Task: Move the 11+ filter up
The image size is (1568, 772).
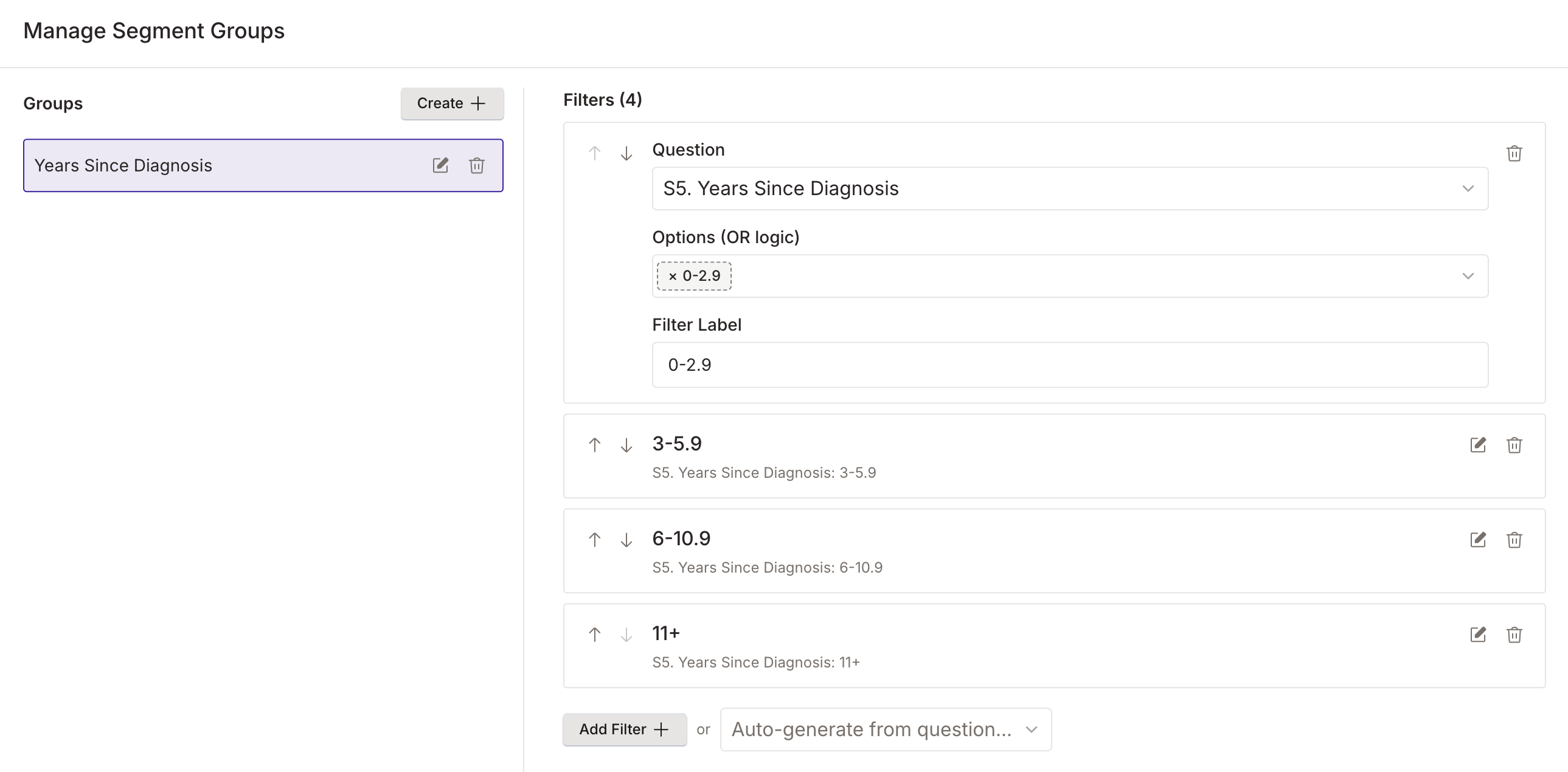Action: point(594,635)
